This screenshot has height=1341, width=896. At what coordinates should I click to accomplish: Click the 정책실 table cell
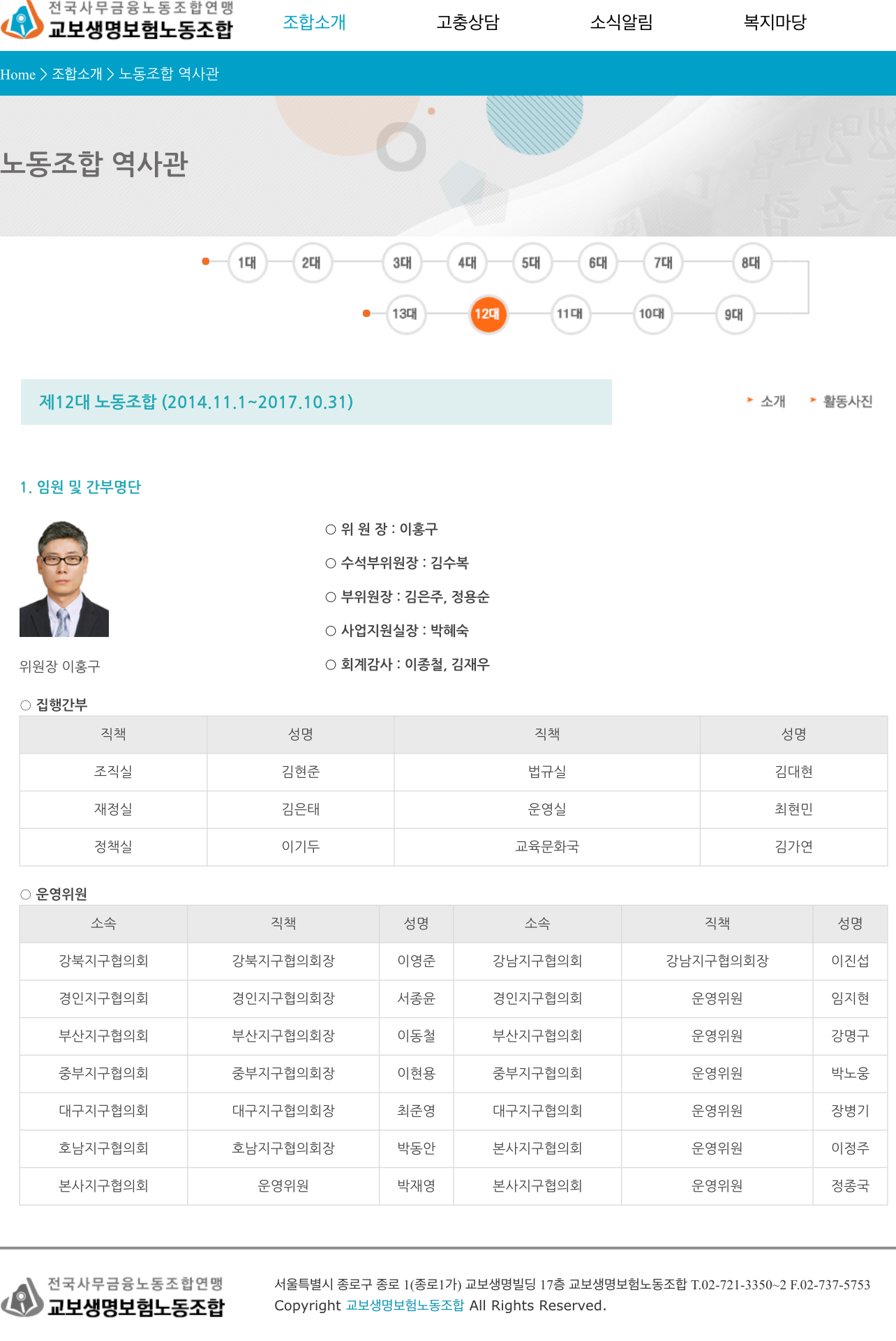pos(113,847)
